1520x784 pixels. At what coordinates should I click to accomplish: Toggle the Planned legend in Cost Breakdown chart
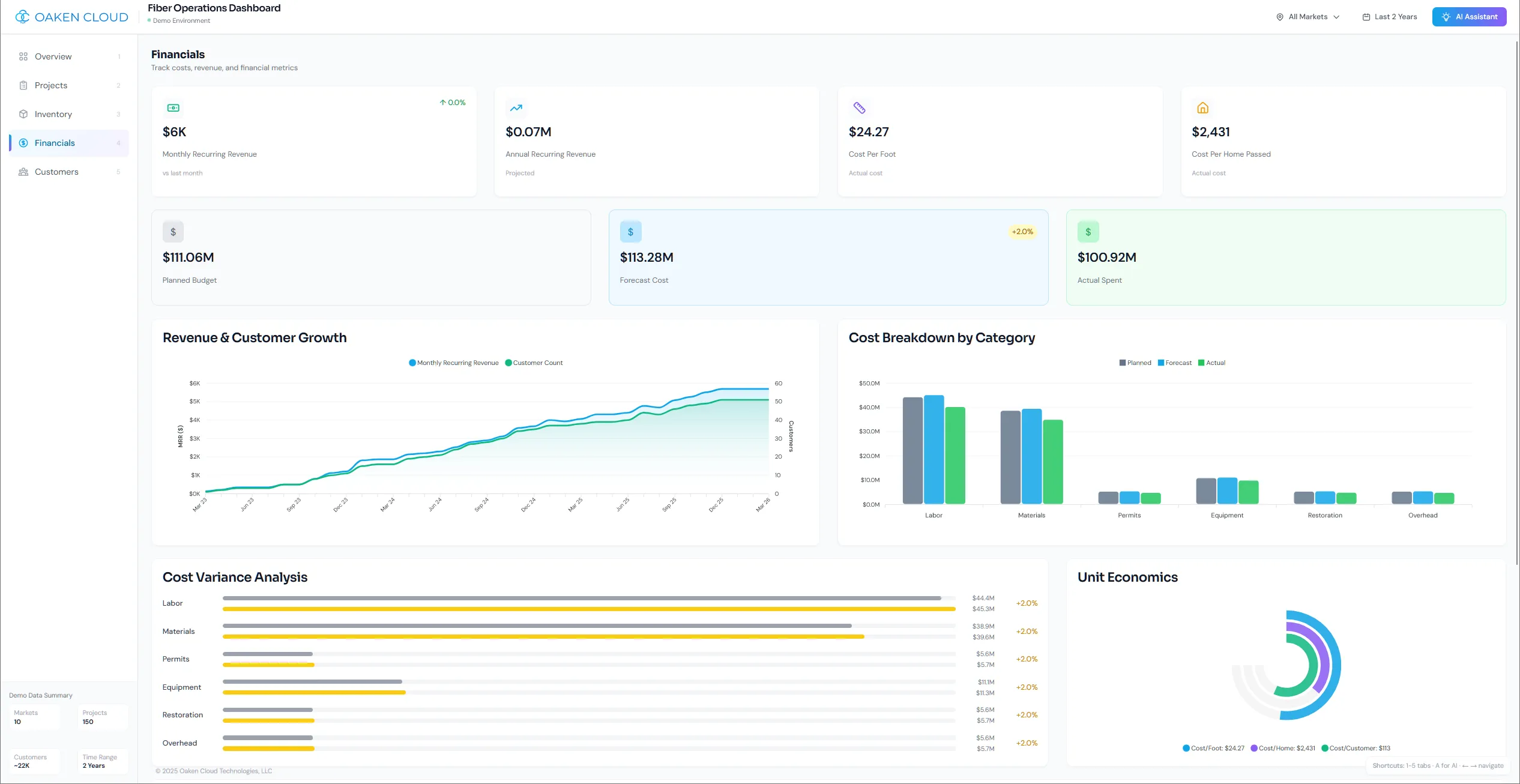point(1135,363)
